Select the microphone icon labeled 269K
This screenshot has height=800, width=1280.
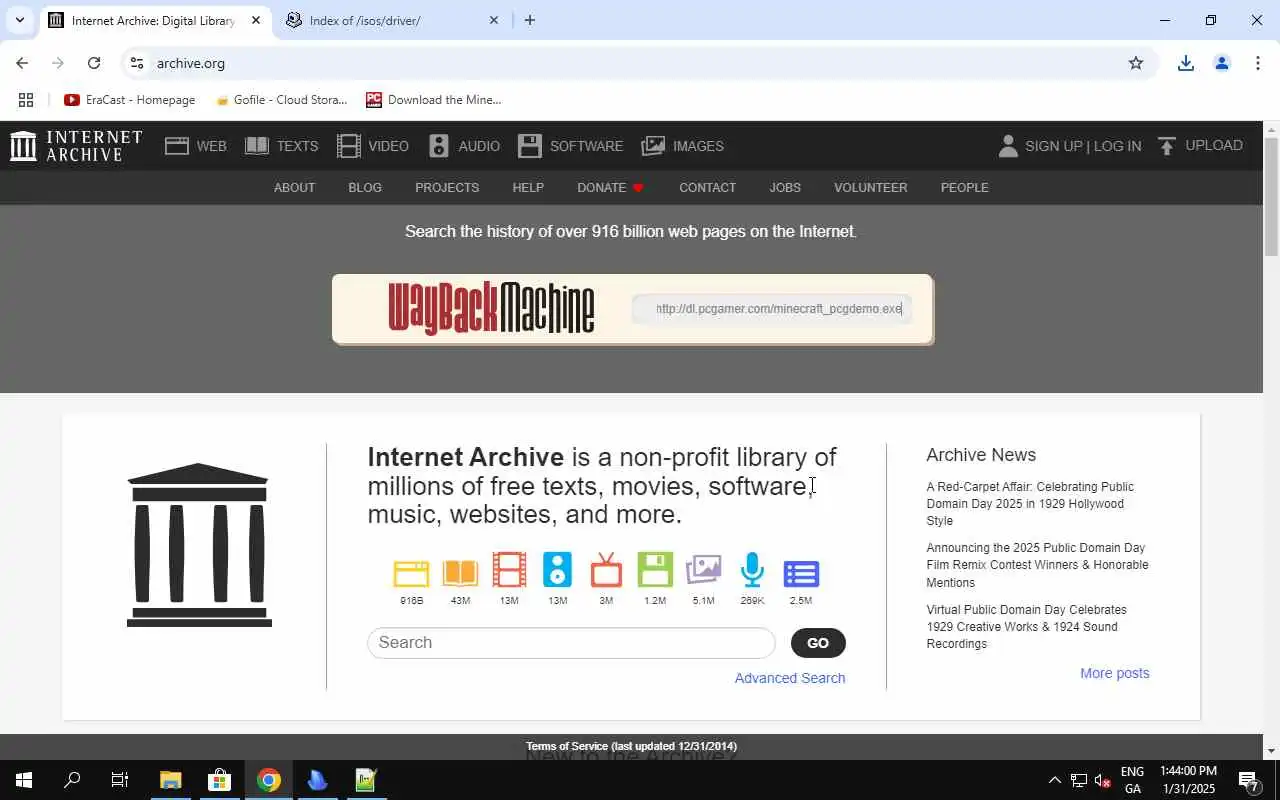[x=752, y=570]
